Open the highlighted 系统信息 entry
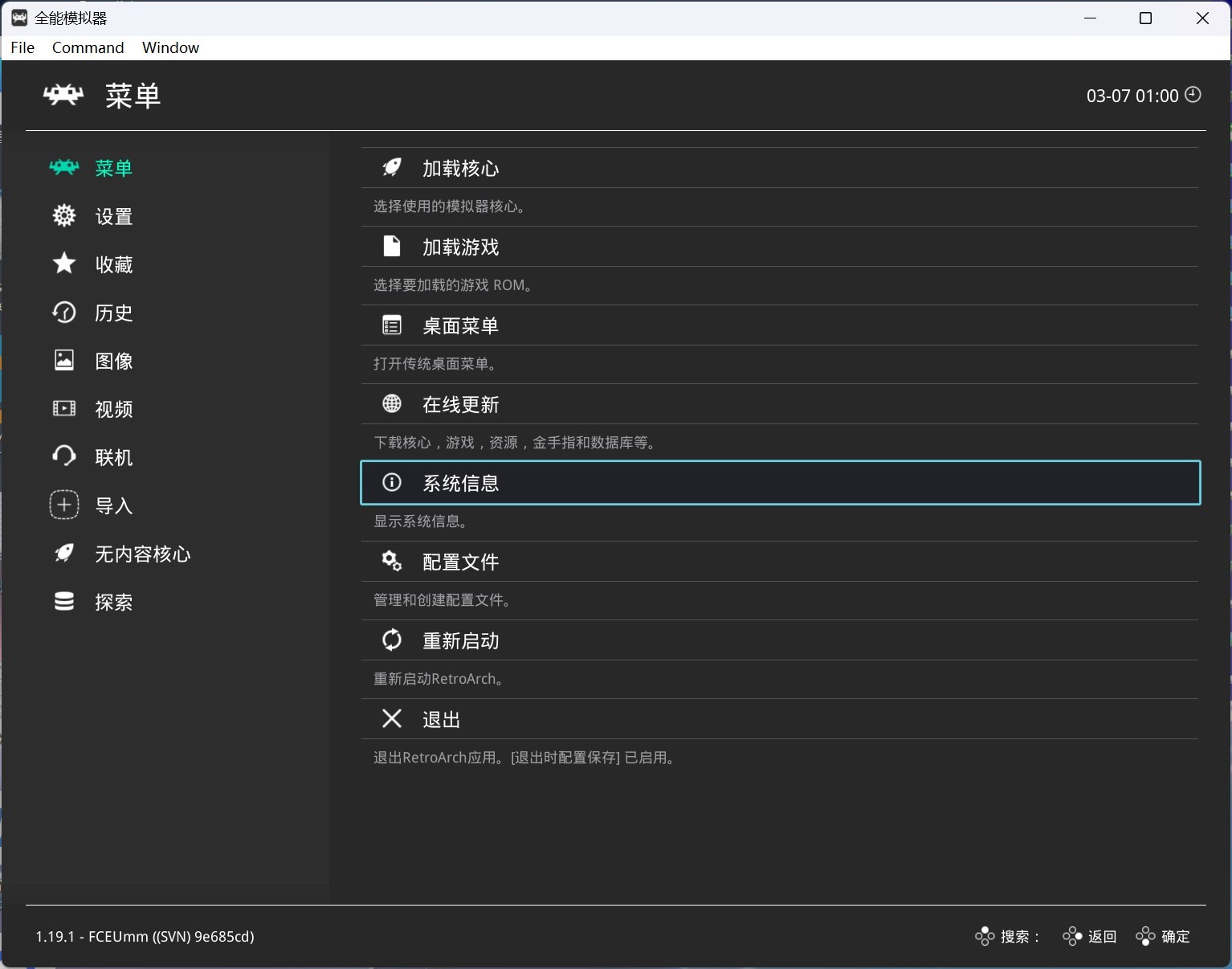The height and width of the screenshot is (969, 1232). click(x=780, y=483)
